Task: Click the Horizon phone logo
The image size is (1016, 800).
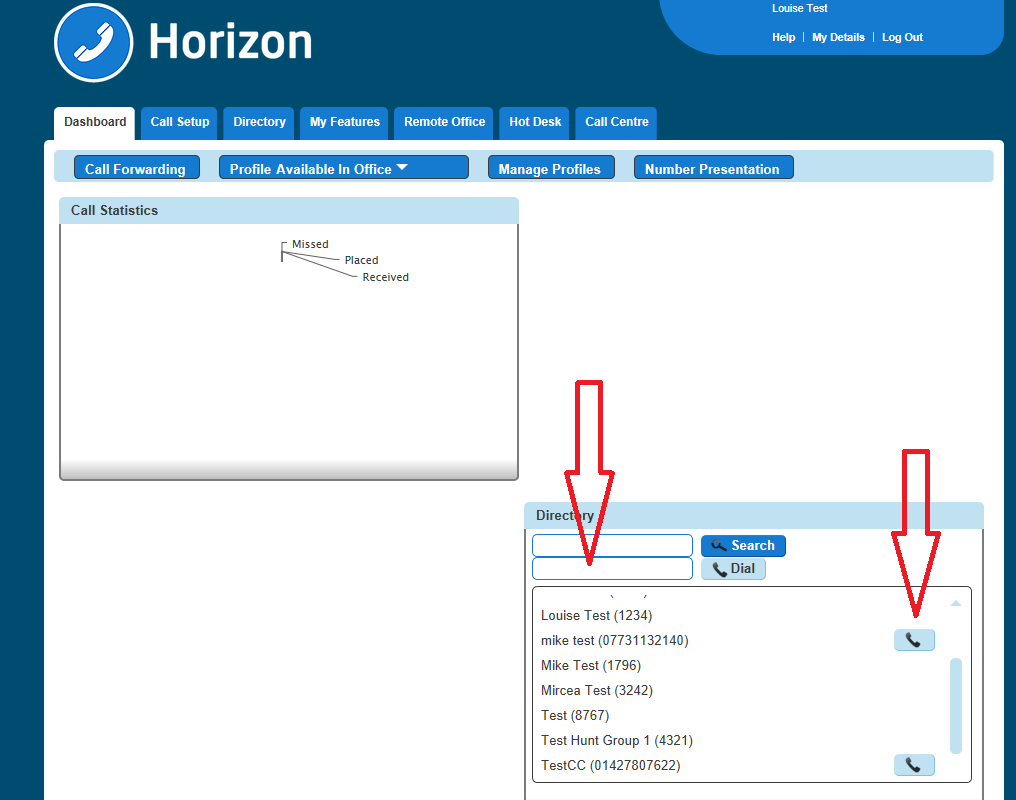Action: (94, 43)
